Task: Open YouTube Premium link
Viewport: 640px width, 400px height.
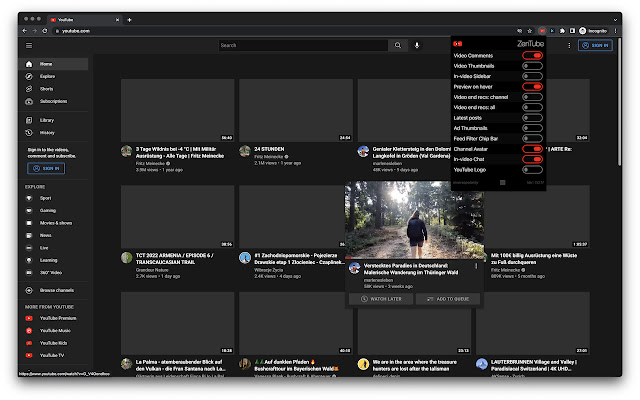Action: (53, 318)
